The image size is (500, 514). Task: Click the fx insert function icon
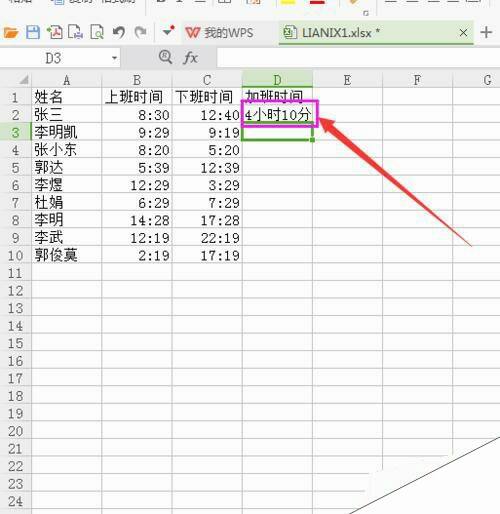[x=190, y=58]
